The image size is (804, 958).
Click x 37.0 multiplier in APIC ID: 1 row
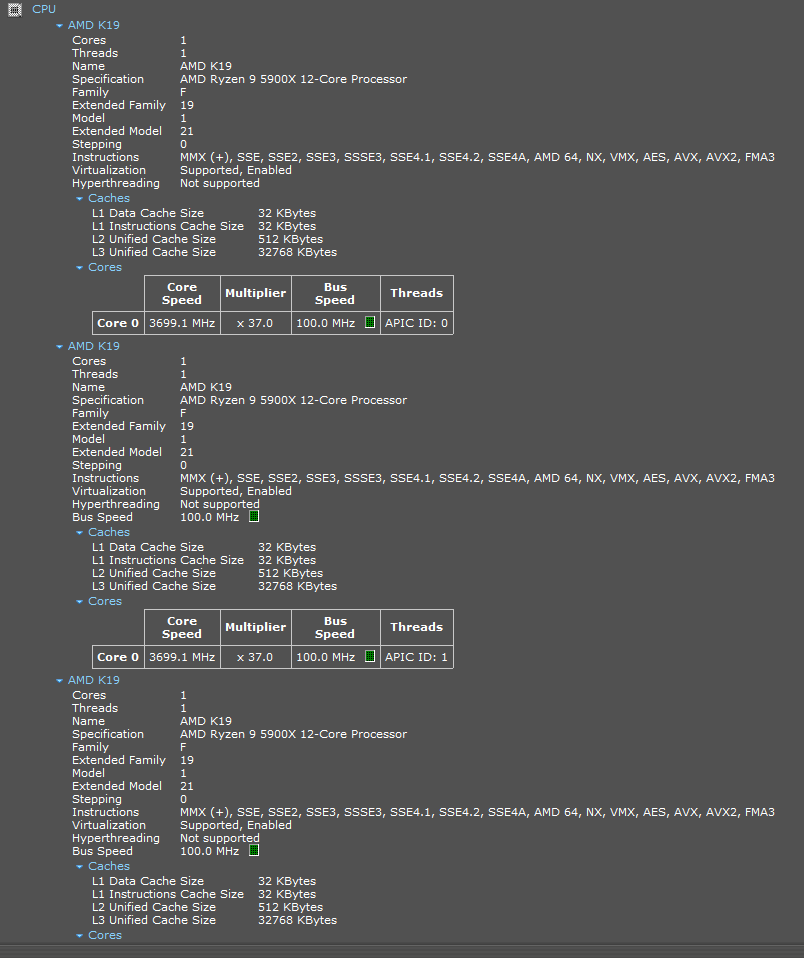(x=255, y=657)
